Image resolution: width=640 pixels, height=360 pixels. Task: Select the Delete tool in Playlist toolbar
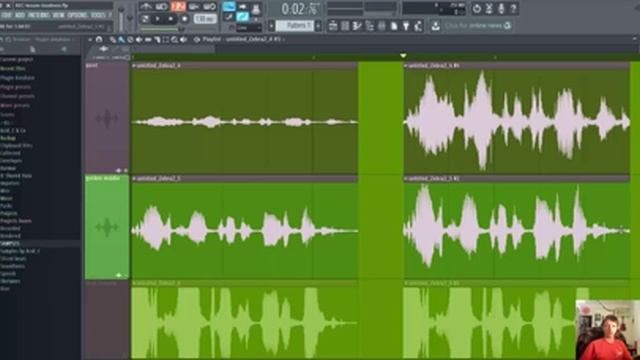[x=130, y=40]
